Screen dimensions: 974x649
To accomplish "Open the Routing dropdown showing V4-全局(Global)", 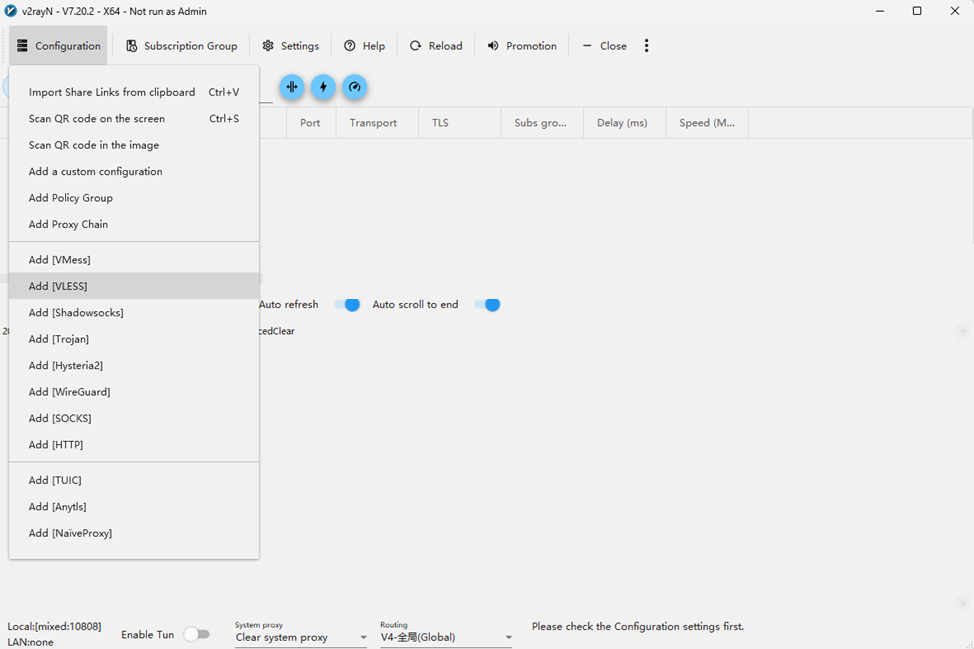I will pos(446,638).
